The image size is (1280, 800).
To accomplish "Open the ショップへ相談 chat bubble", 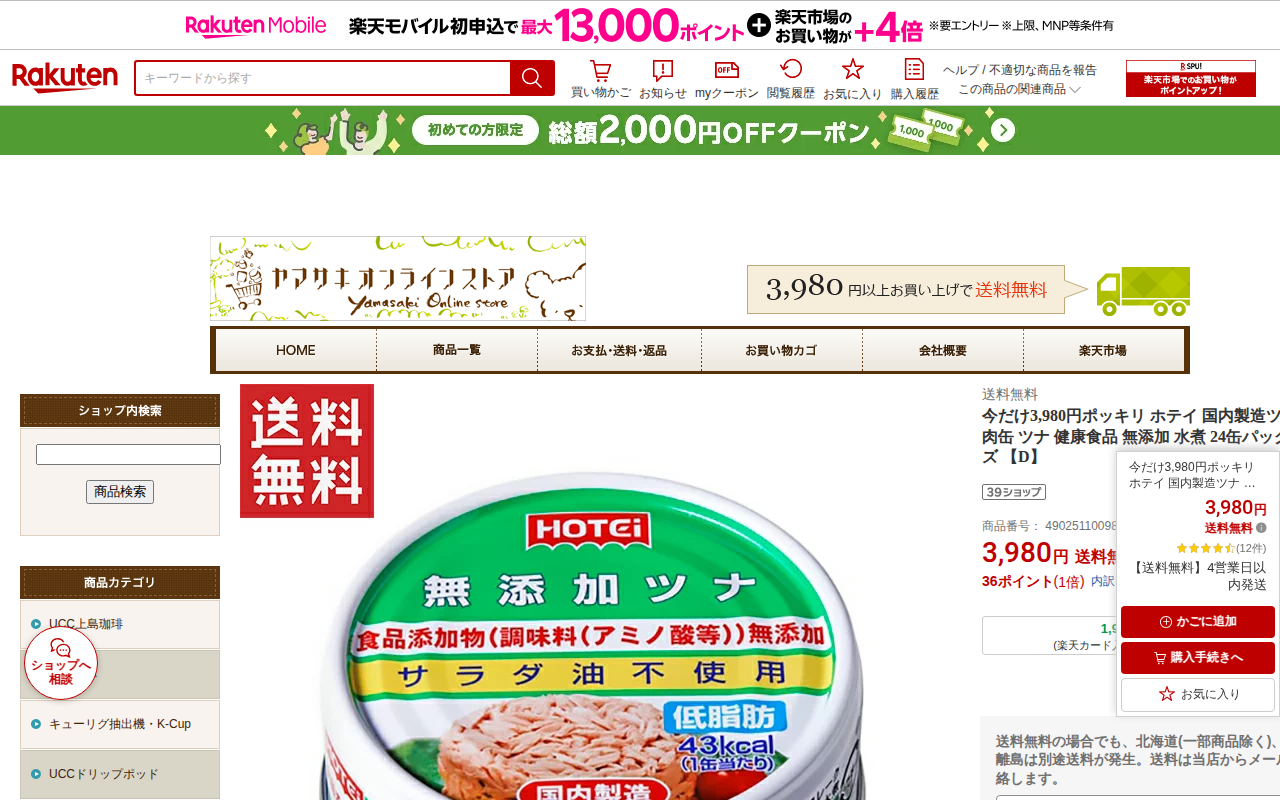I will pos(61,663).
